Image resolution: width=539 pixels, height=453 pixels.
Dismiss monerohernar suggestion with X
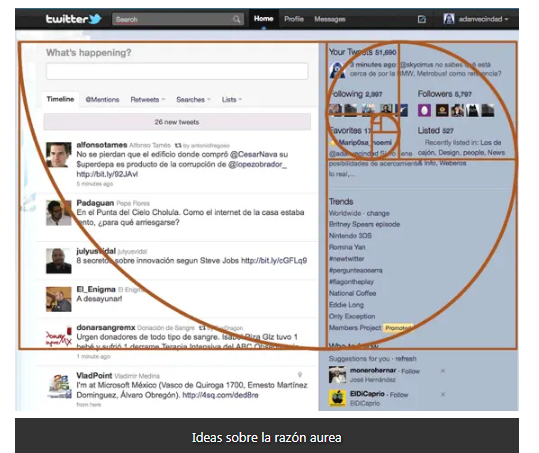coord(443,371)
